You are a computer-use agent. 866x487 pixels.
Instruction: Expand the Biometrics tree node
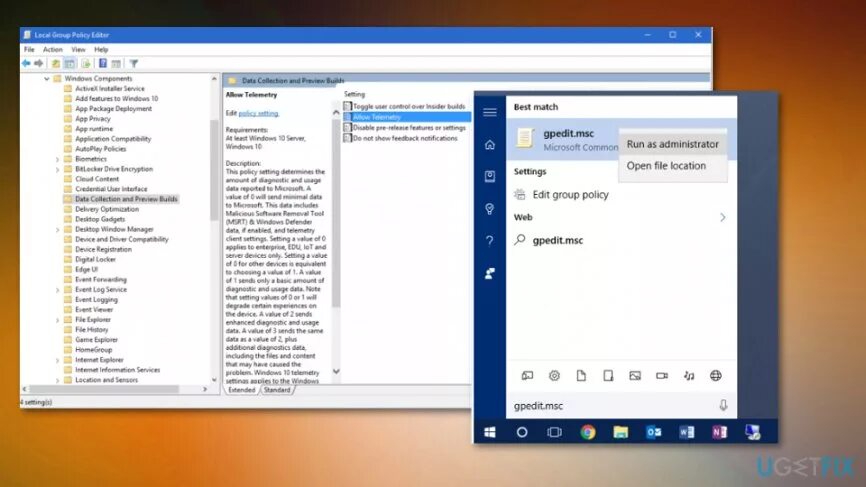click(57, 160)
